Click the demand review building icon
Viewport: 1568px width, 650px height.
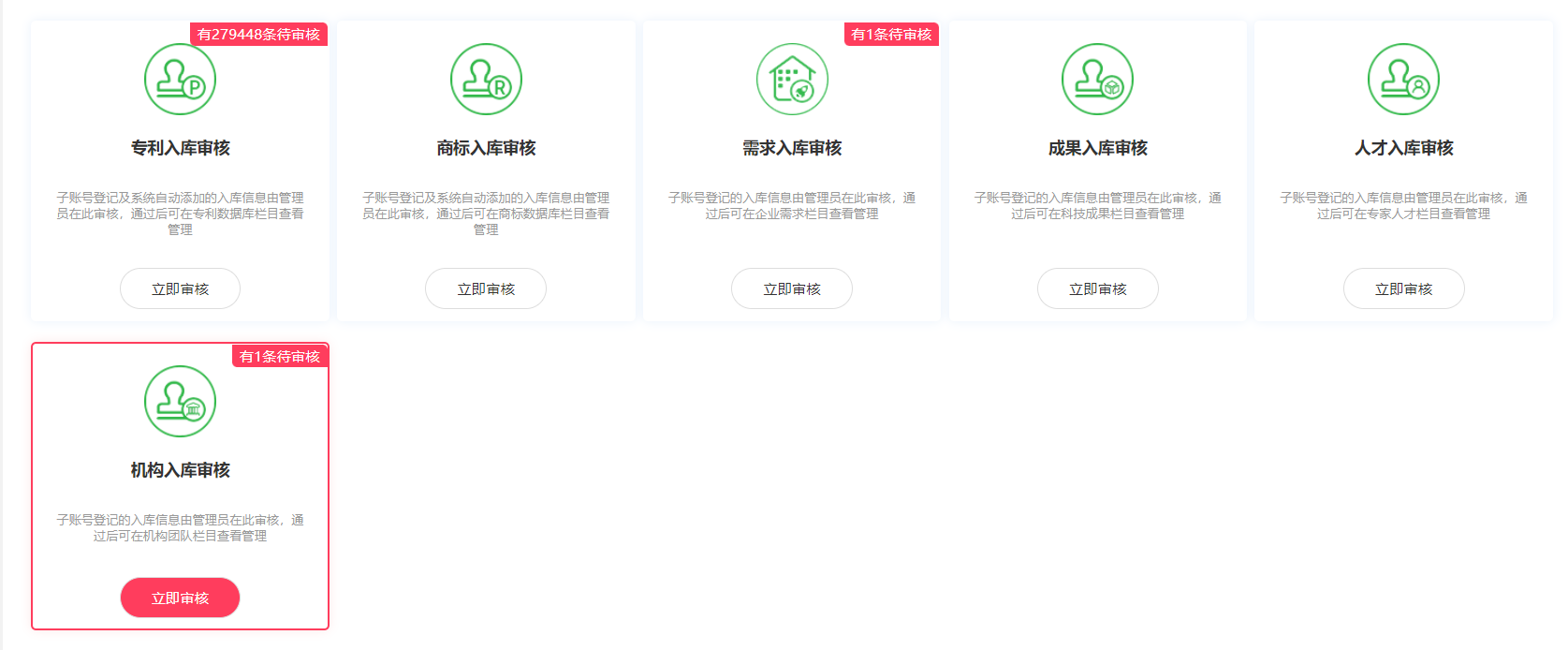tap(792, 80)
